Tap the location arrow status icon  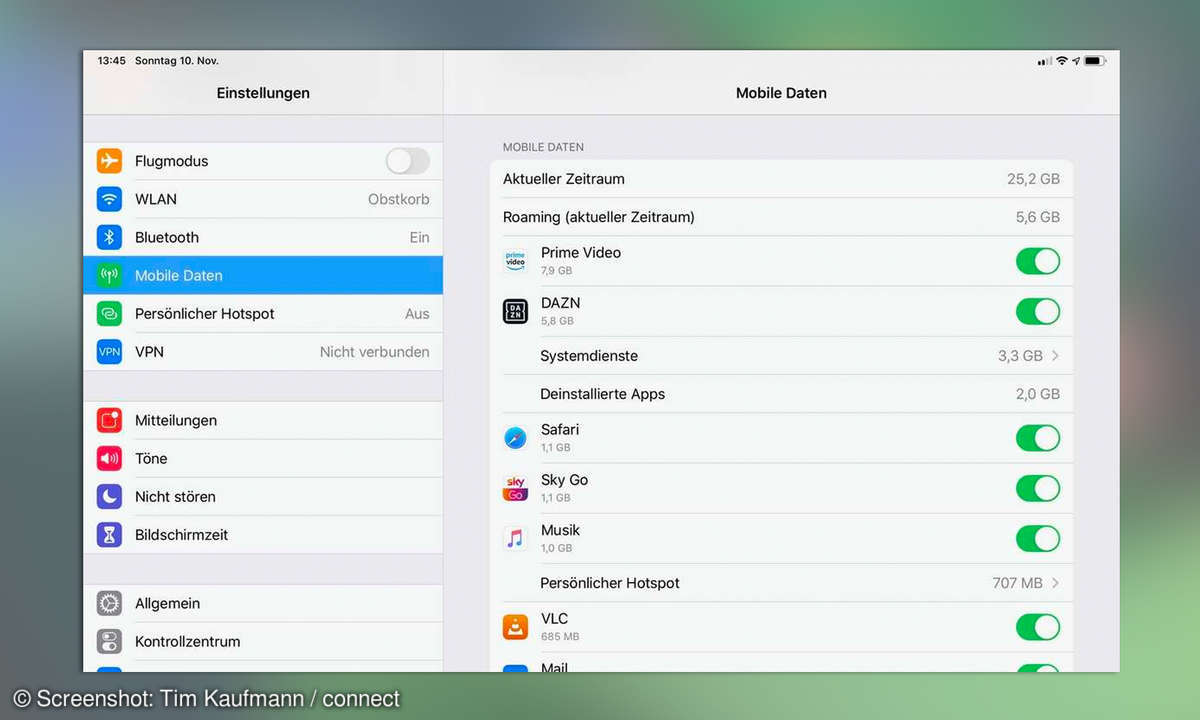click(1076, 61)
